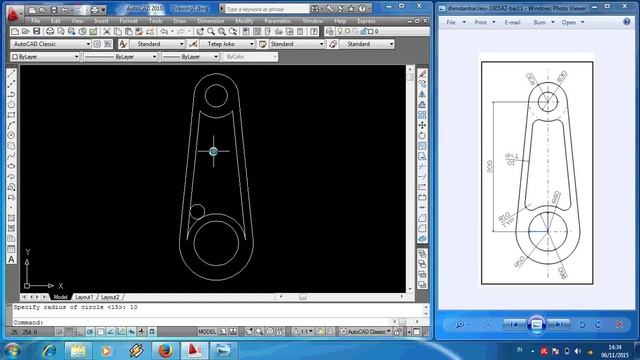Toggle Object Snap Tracking in status bar
Viewport: 640px width, 360px height.
coord(111,332)
